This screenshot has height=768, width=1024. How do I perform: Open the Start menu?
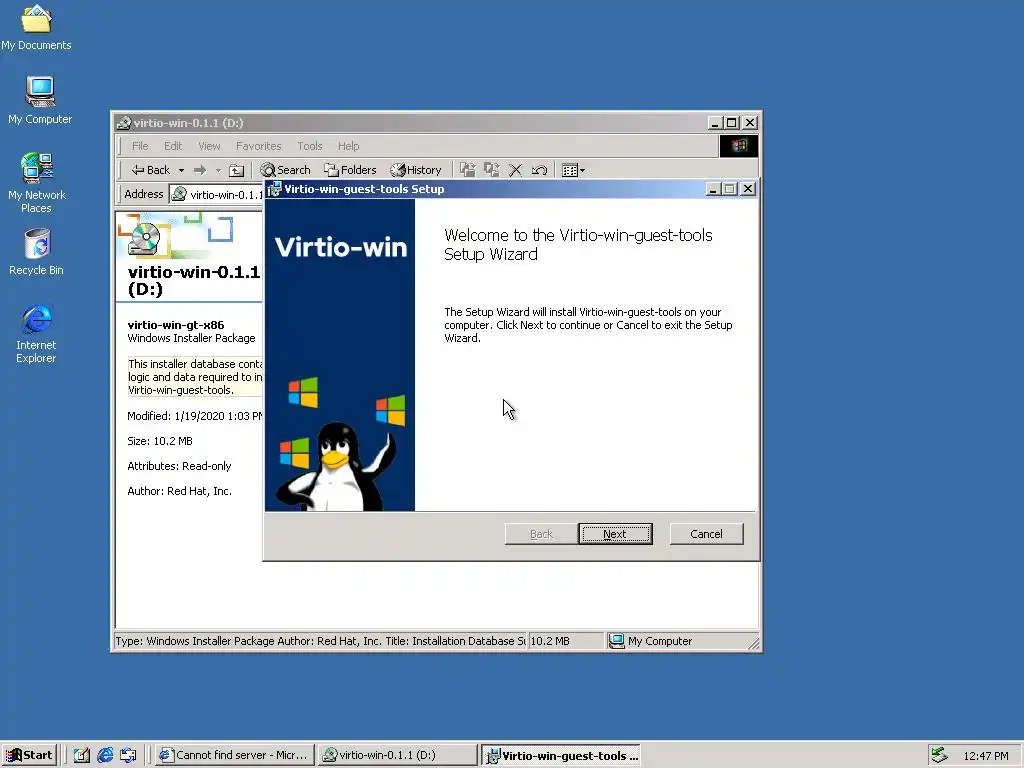pos(29,755)
